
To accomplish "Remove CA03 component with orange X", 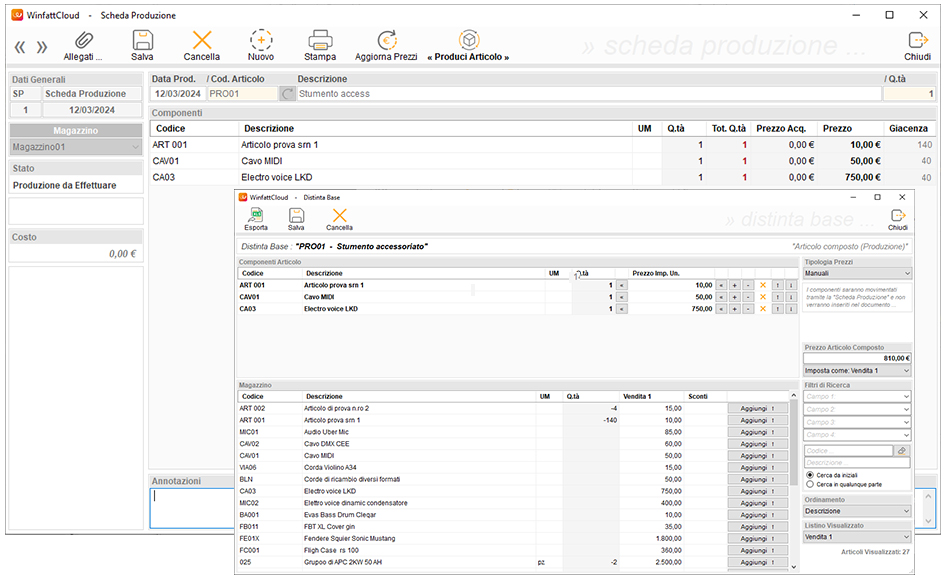I will click(763, 309).
